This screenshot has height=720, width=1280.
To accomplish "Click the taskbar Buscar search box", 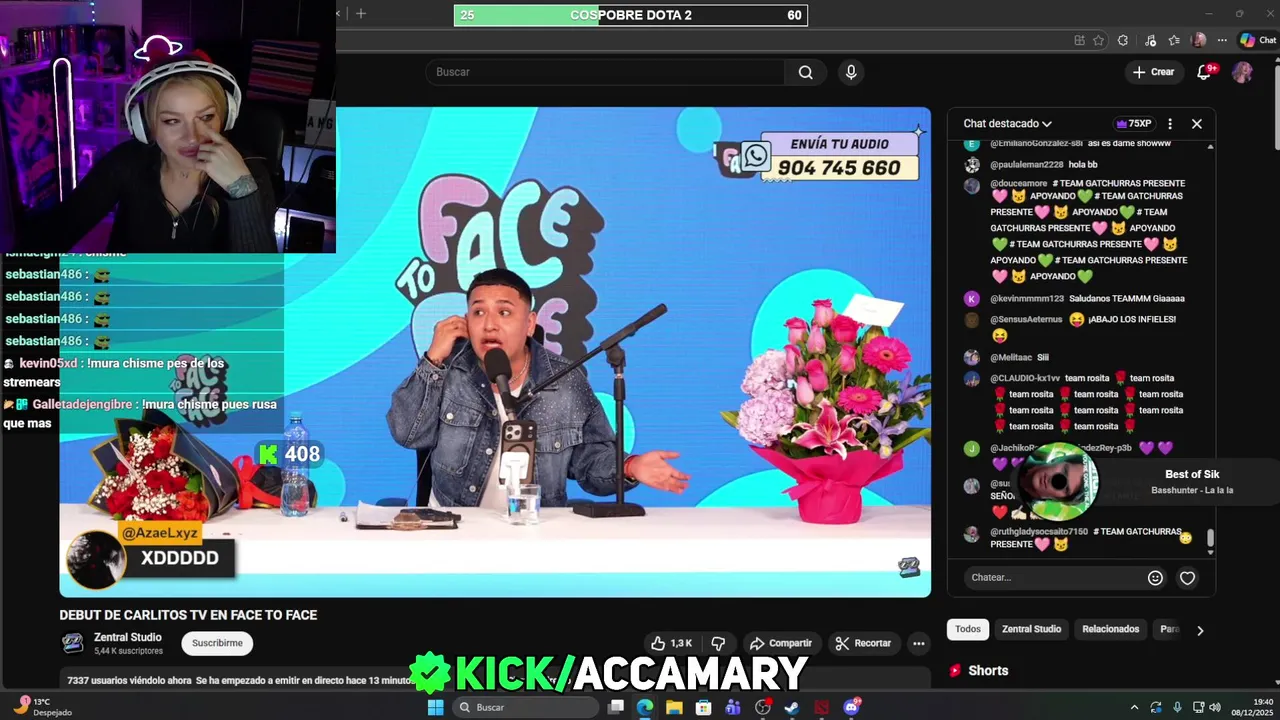I will click(524, 707).
